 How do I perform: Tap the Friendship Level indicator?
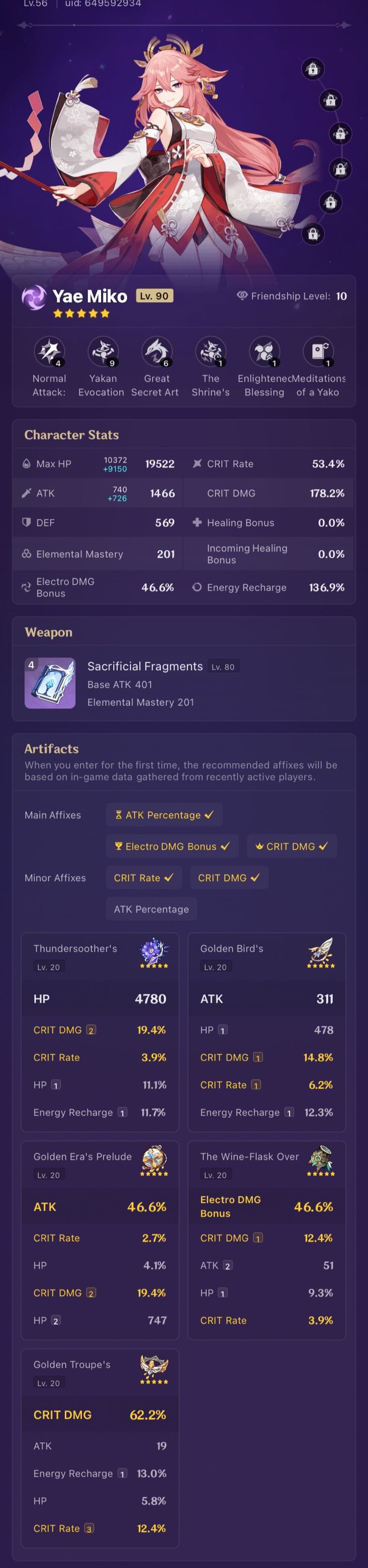tap(292, 296)
